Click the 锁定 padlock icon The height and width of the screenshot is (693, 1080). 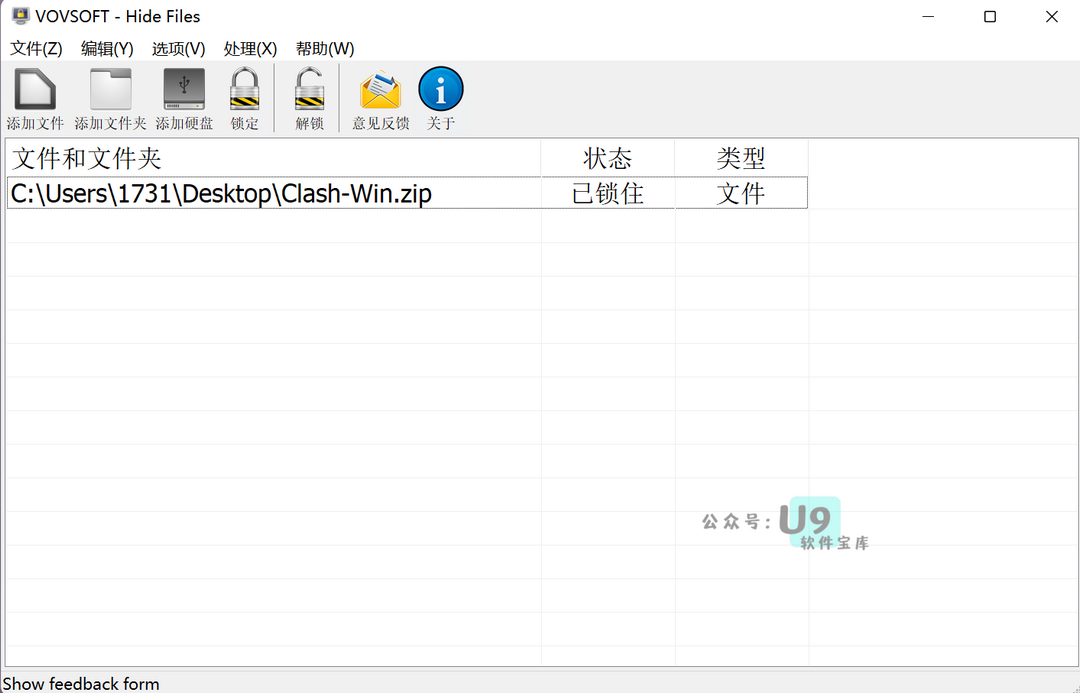[x=245, y=89]
